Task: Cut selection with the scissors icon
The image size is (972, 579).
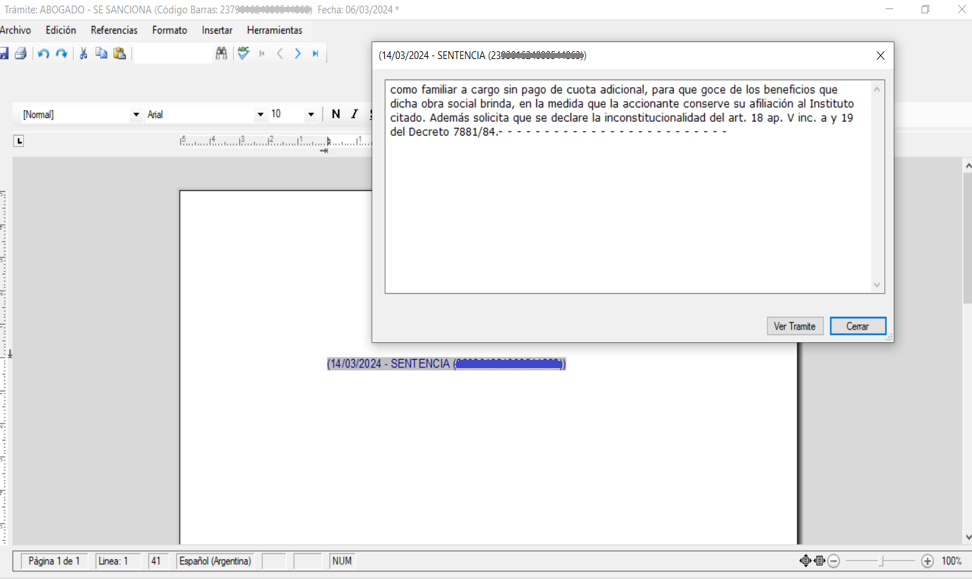Action: [83, 54]
